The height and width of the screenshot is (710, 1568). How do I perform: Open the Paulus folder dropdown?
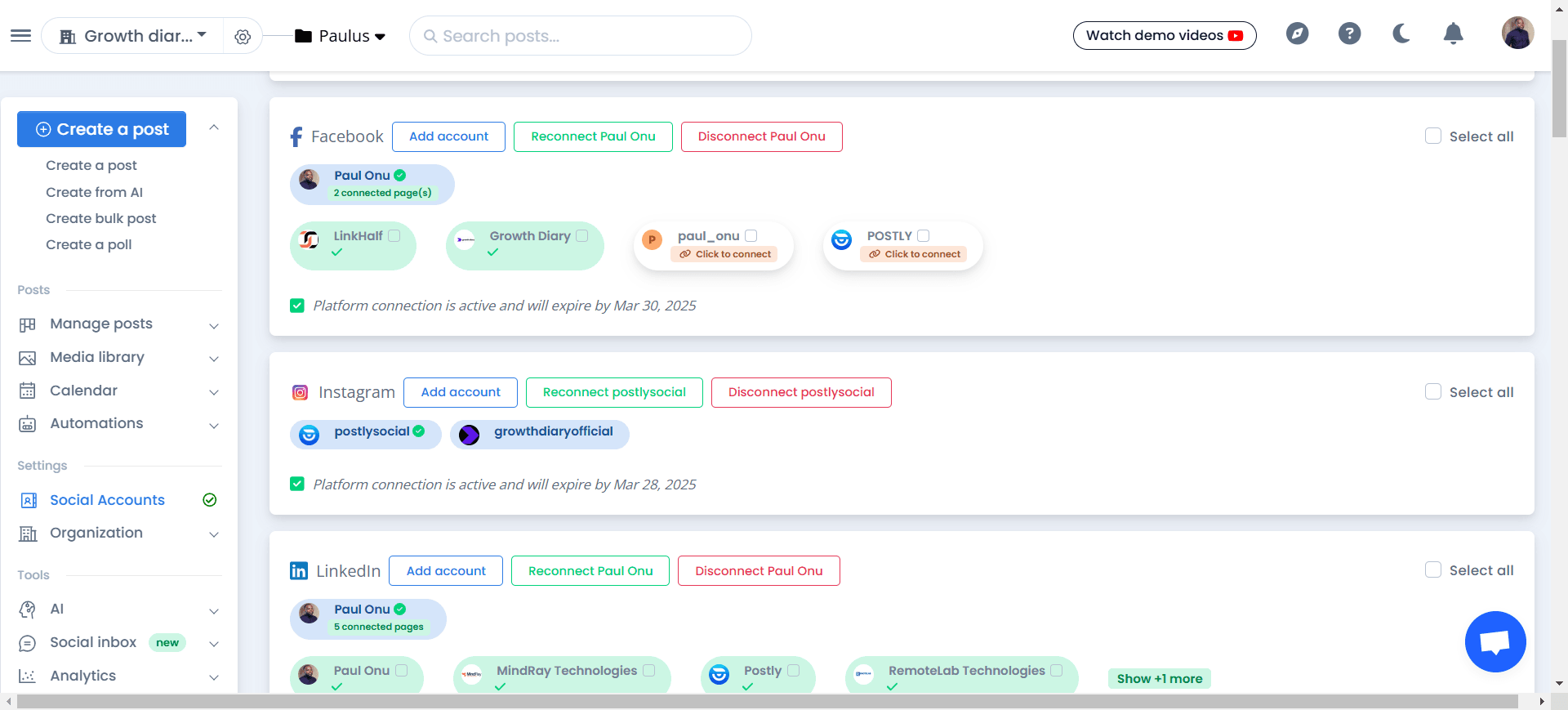340,36
